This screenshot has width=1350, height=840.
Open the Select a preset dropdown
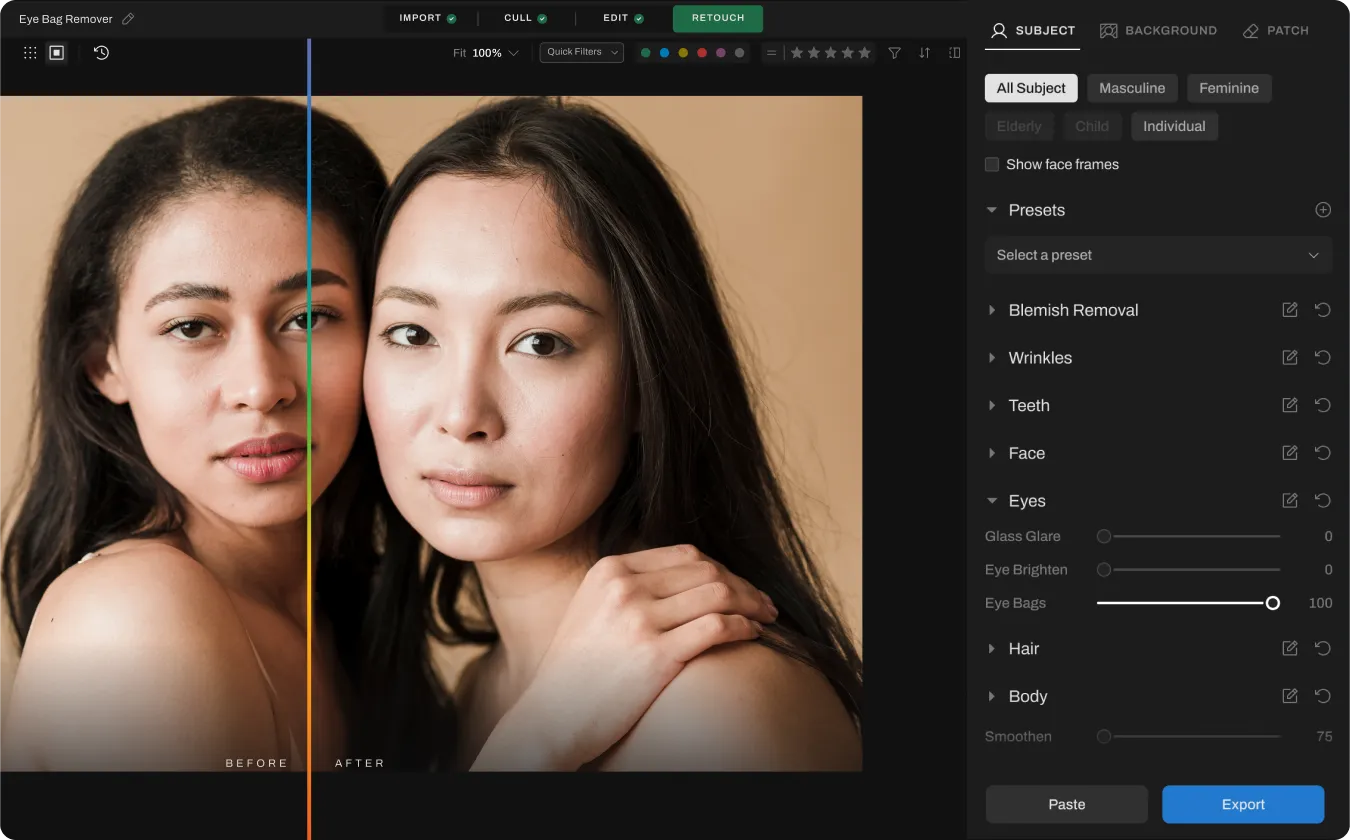[x=1158, y=255]
